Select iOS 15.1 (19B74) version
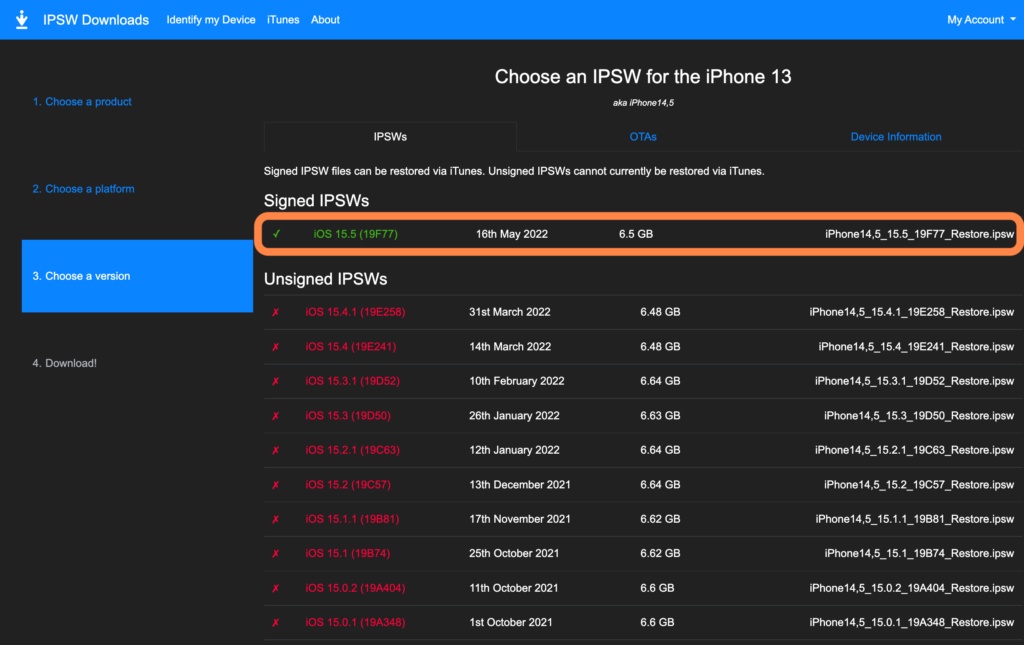1024x645 pixels. pos(347,554)
